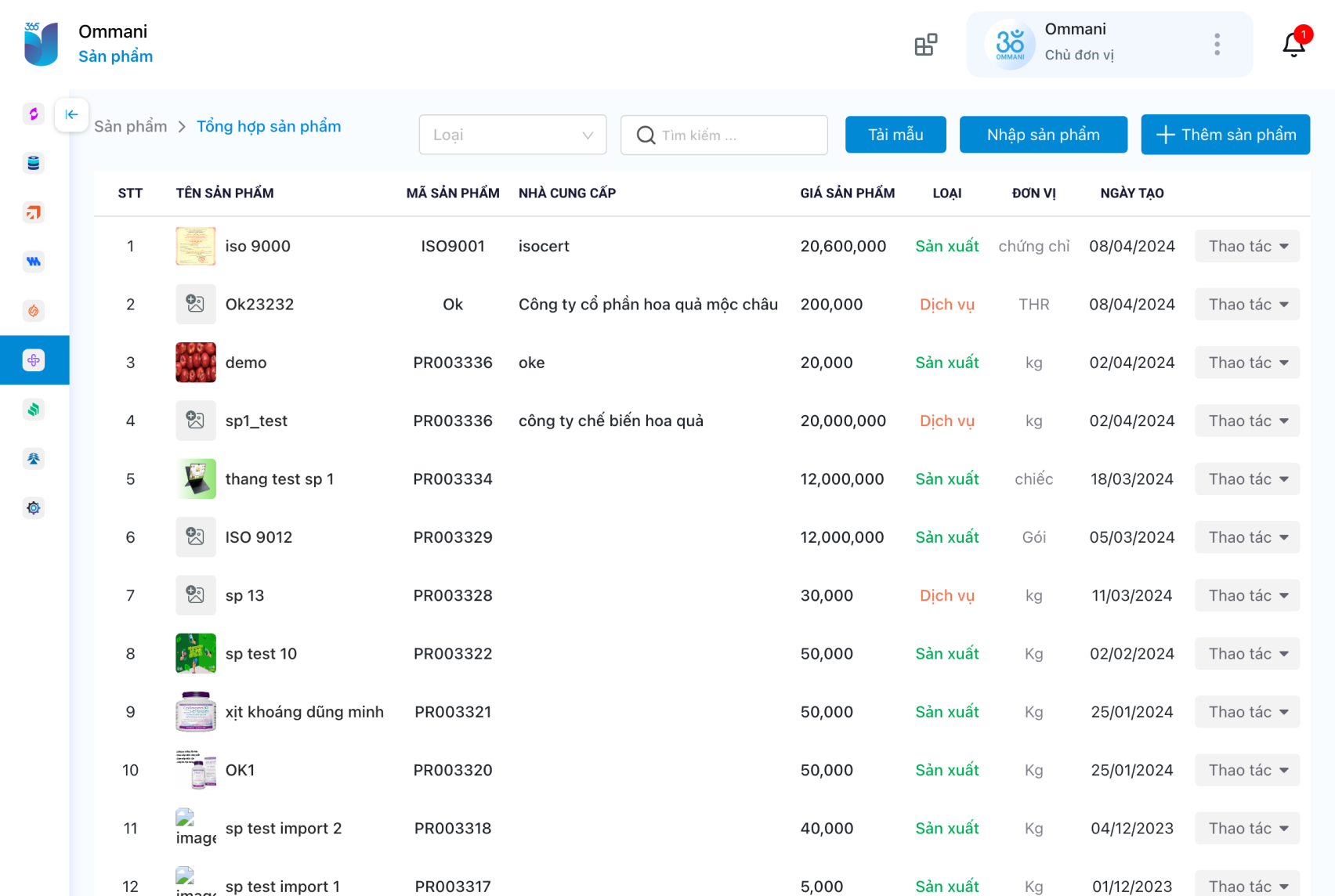Image resolution: width=1335 pixels, height=896 pixels.
Task: Open Thao tác dropdown for iso 9000
Action: (1246, 247)
